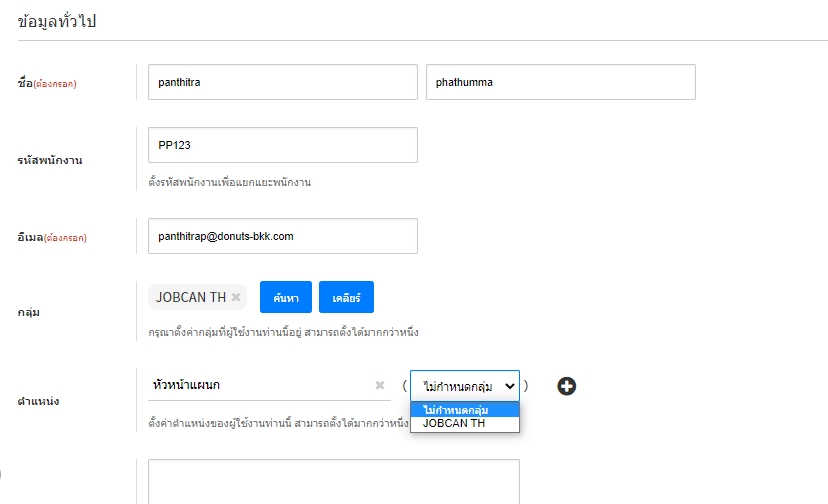
Task: Edit the employee code field PP123
Action: tap(282, 145)
